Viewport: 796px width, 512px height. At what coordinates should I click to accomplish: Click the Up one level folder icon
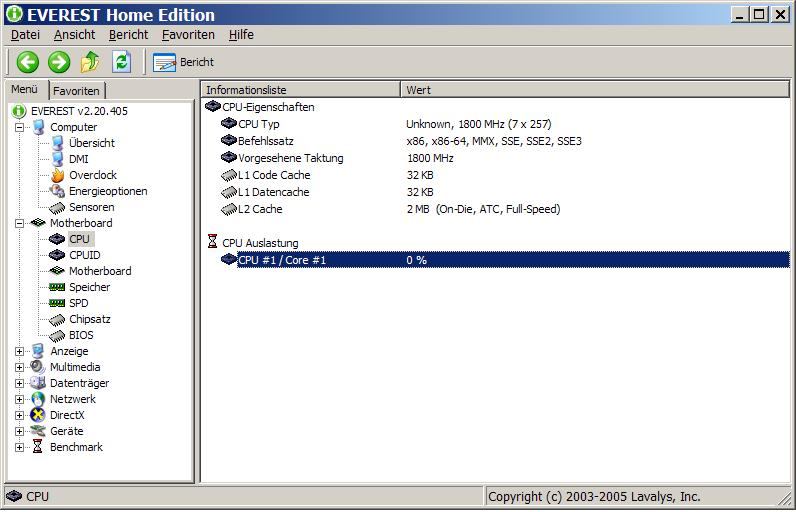tap(90, 62)
